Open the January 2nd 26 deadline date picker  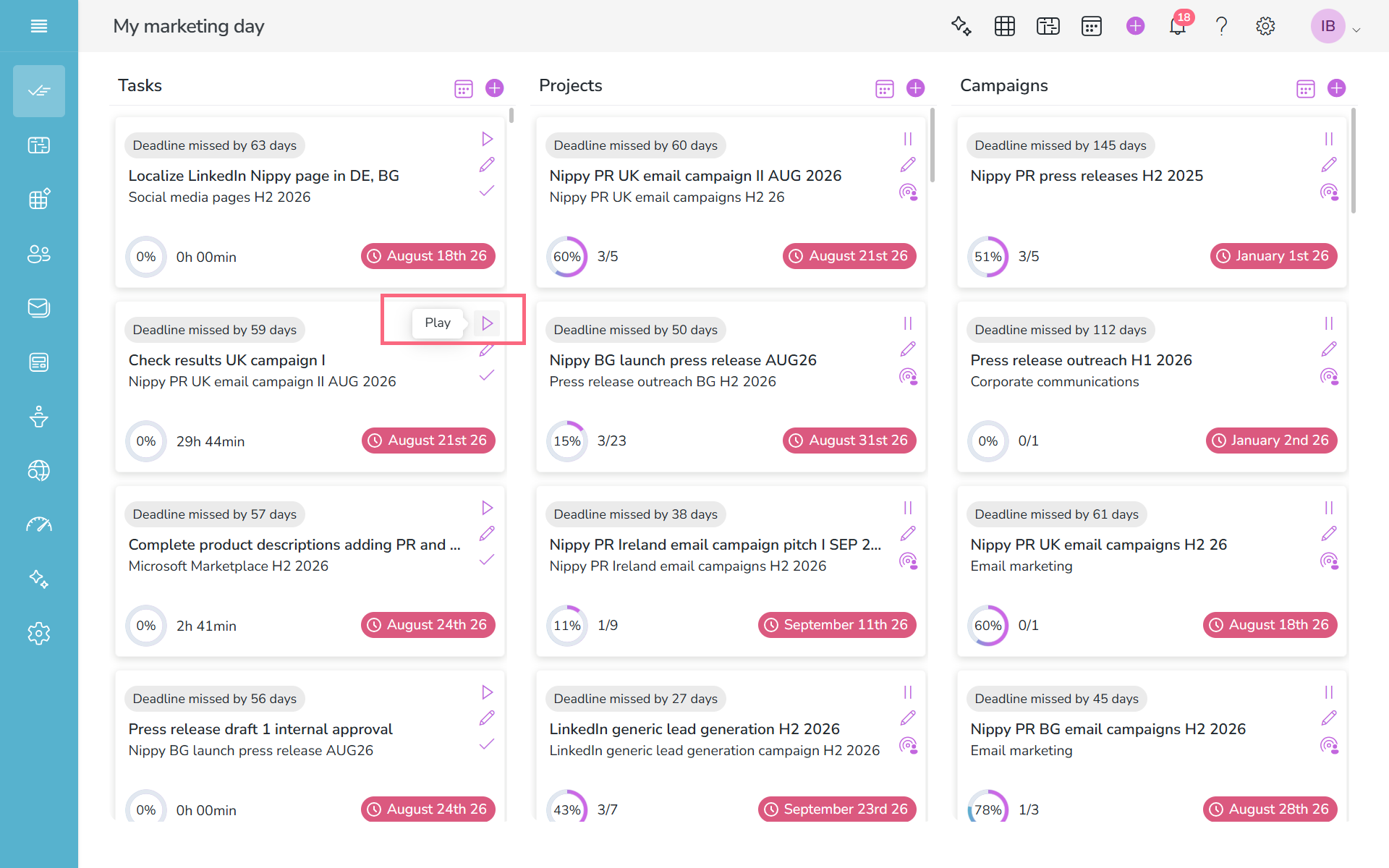pyautogui.click(x=1272, y=441)
